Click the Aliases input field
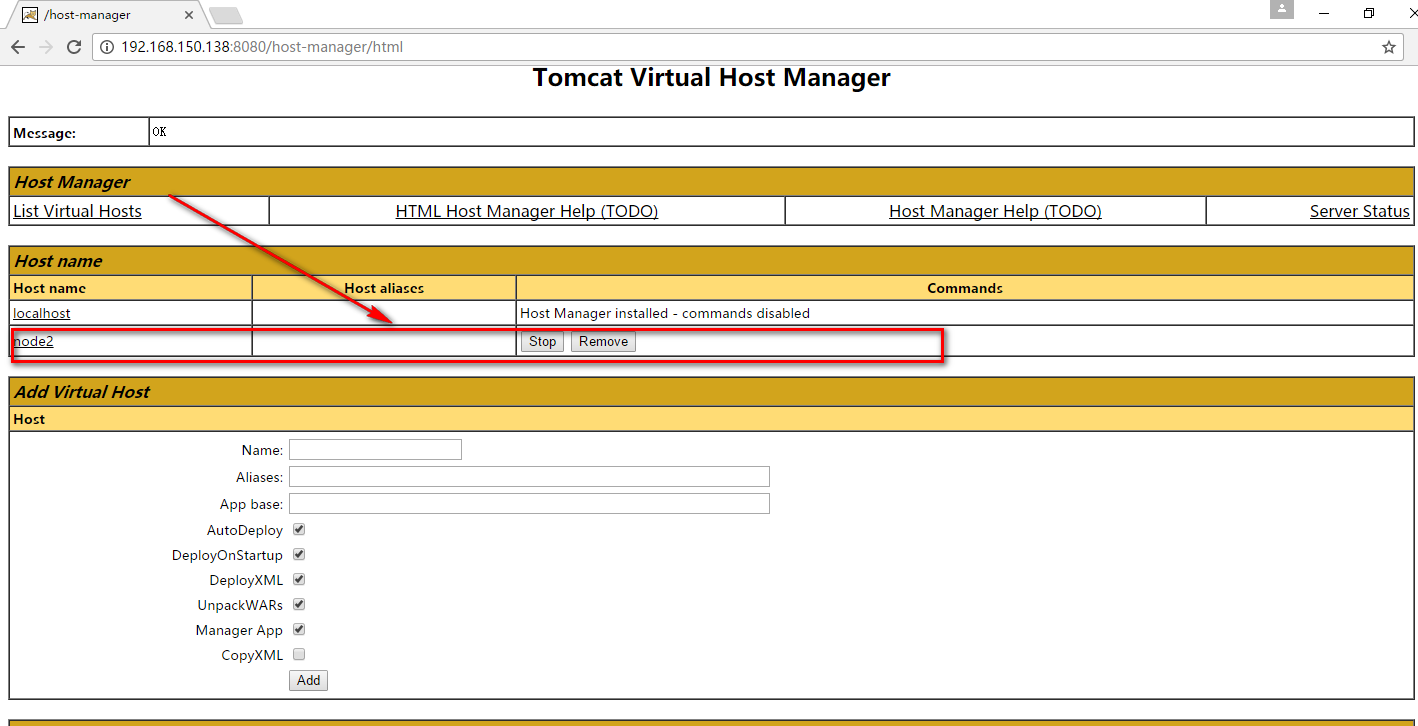Screen dimensions: 1418x726 tap(529, 477)
